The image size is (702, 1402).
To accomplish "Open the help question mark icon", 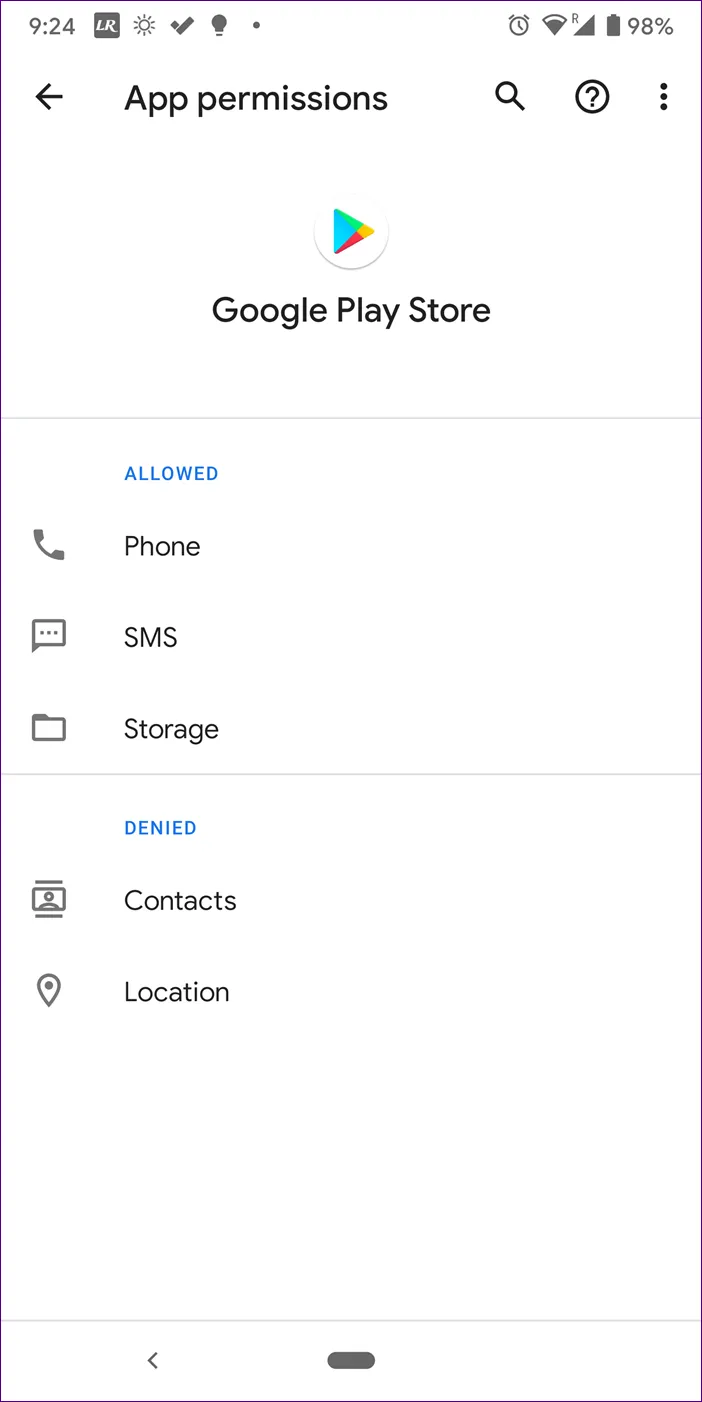I will 592,97.
